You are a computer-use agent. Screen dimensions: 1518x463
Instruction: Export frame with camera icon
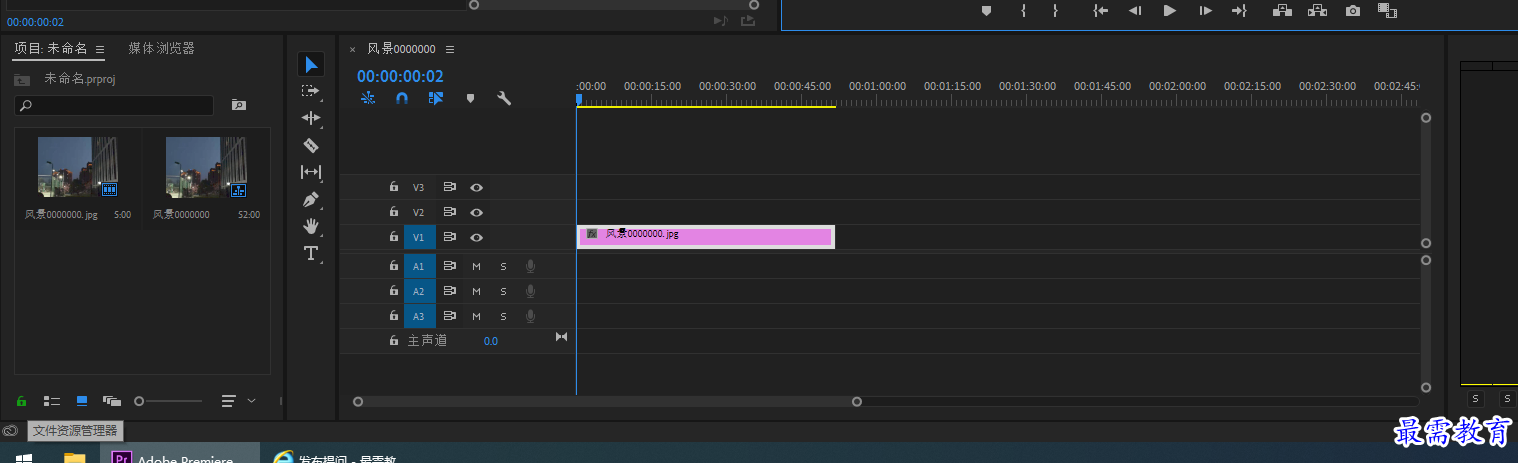coord(1353,10)
